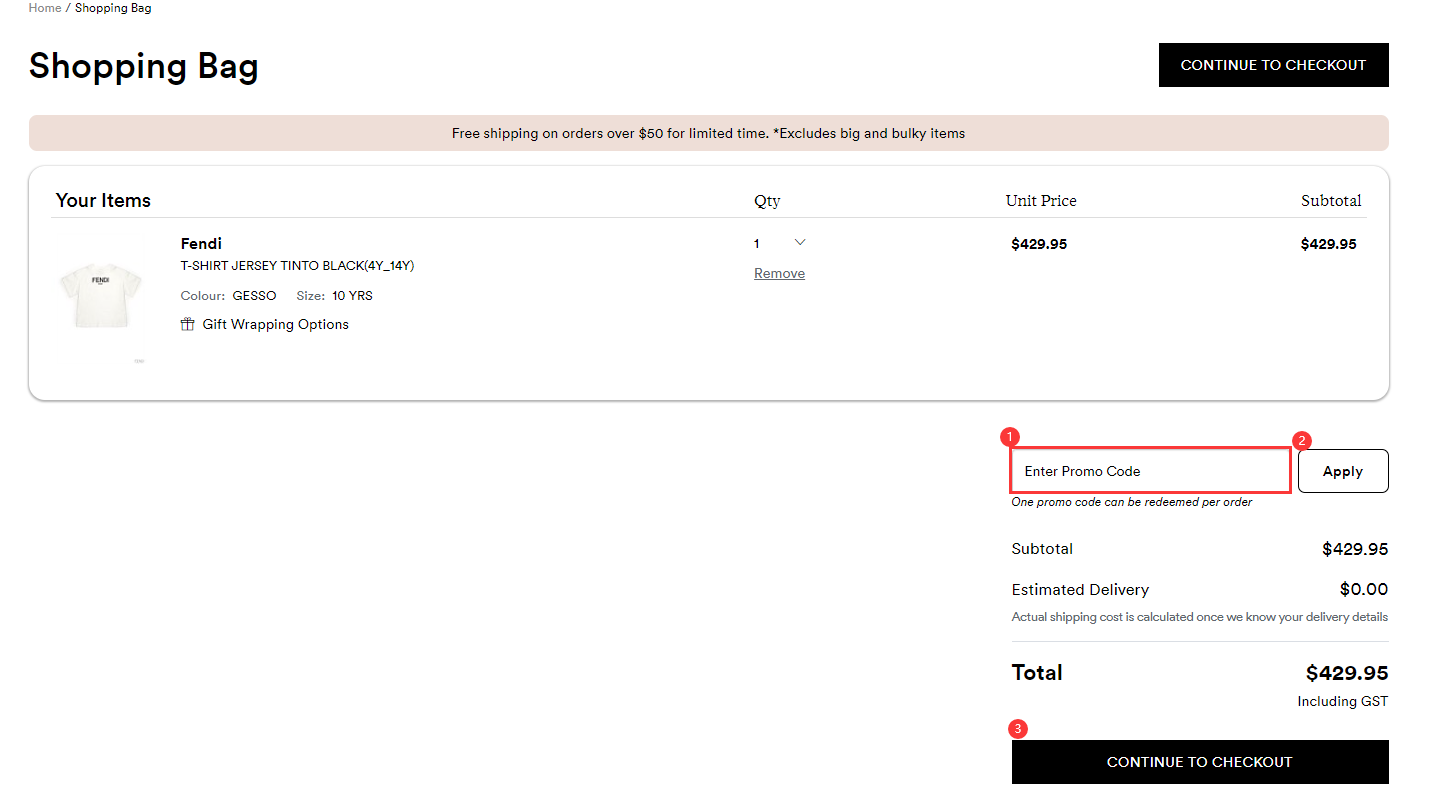Expand the quantity dropdown chevron
This screenshot has height=796, width=1435.
(x=800, y=242)
